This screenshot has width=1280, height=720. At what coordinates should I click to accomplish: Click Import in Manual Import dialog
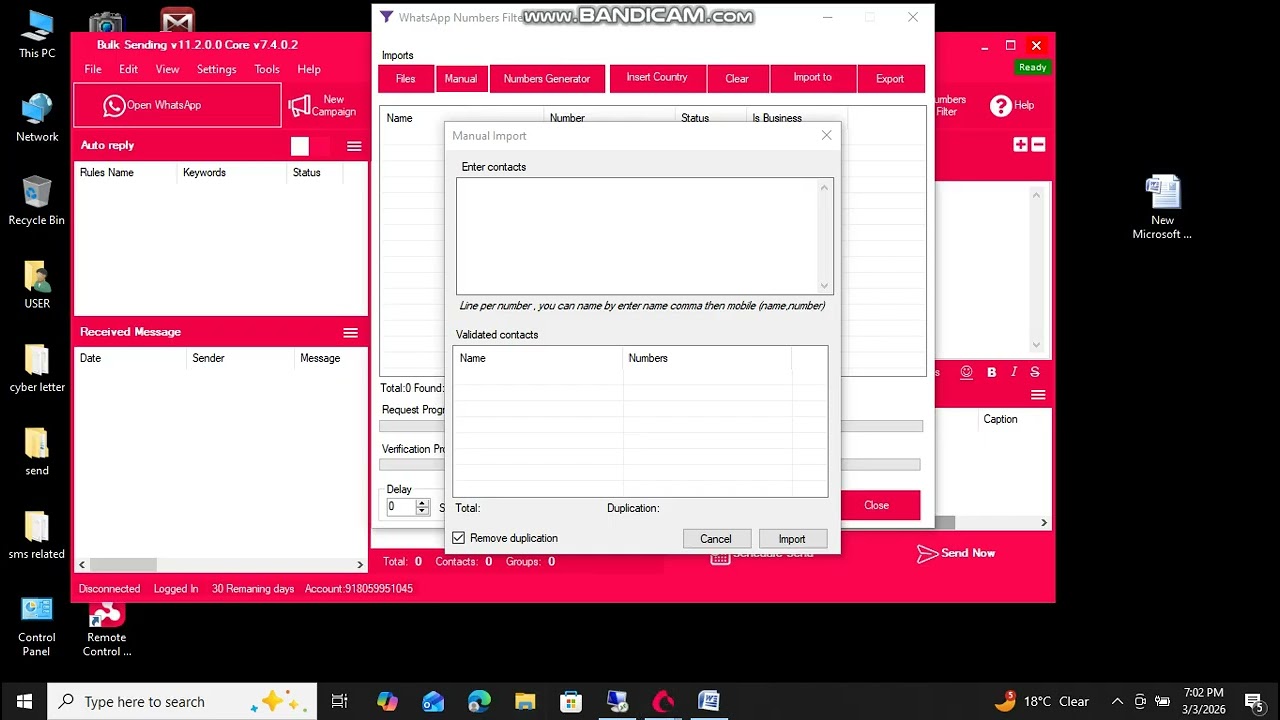coord(792,539)
